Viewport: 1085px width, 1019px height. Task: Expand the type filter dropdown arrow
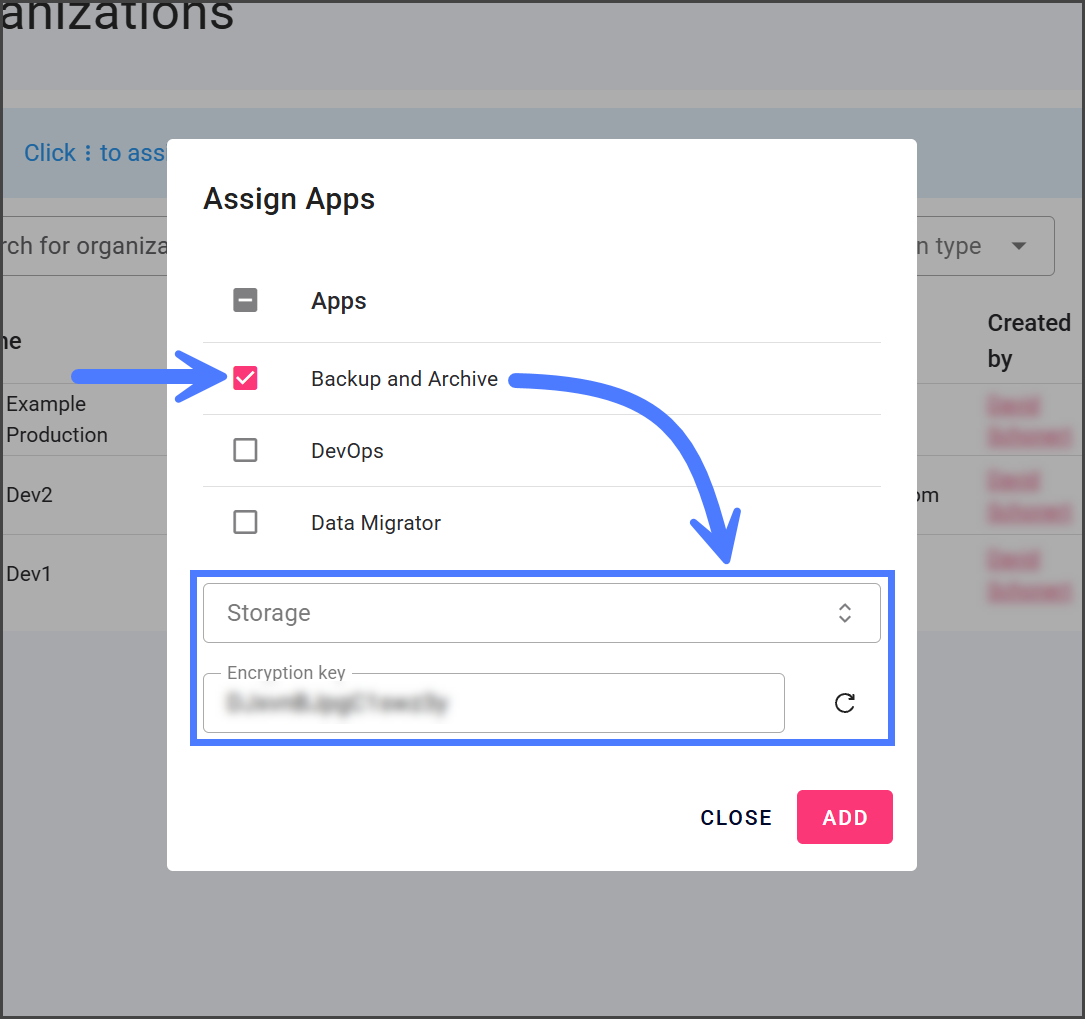[x=1019, y=246]
